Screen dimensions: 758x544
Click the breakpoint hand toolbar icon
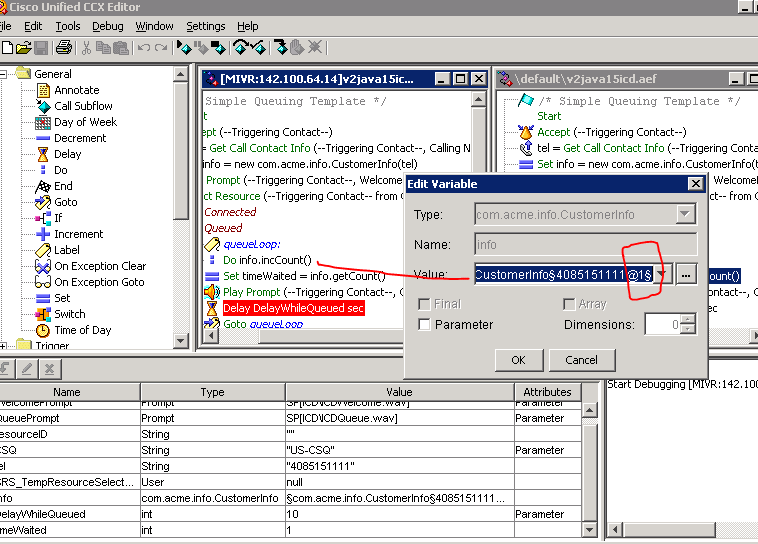click(297, 47)
